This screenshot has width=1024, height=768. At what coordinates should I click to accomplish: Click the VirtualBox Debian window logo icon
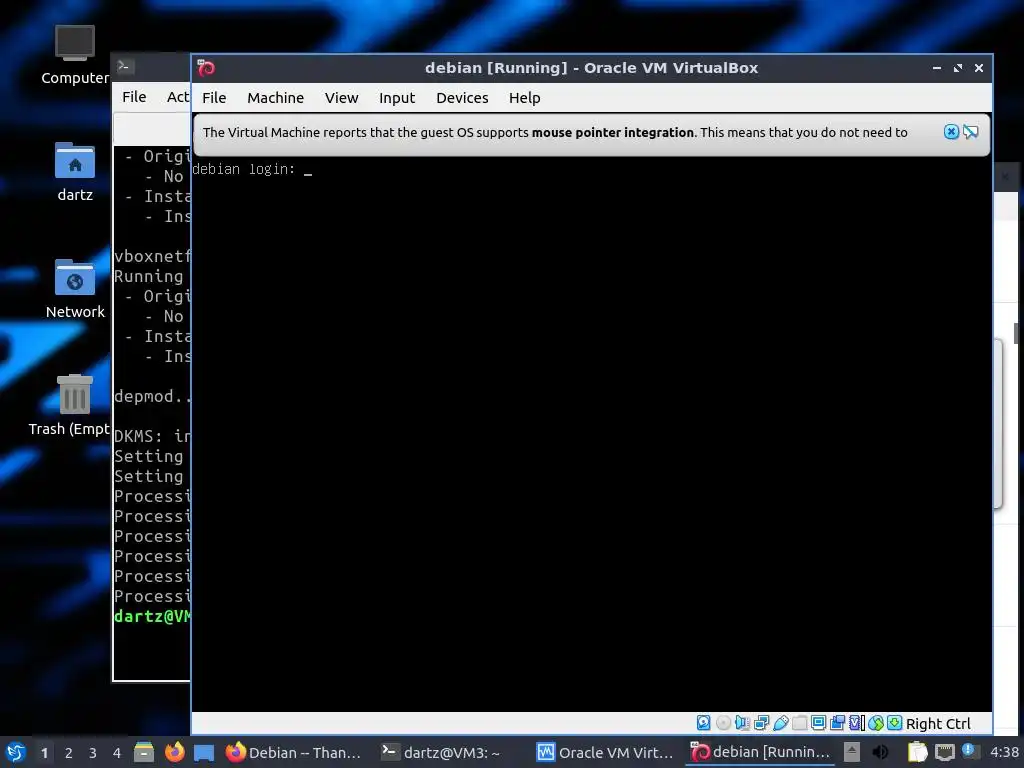point(206,68)
